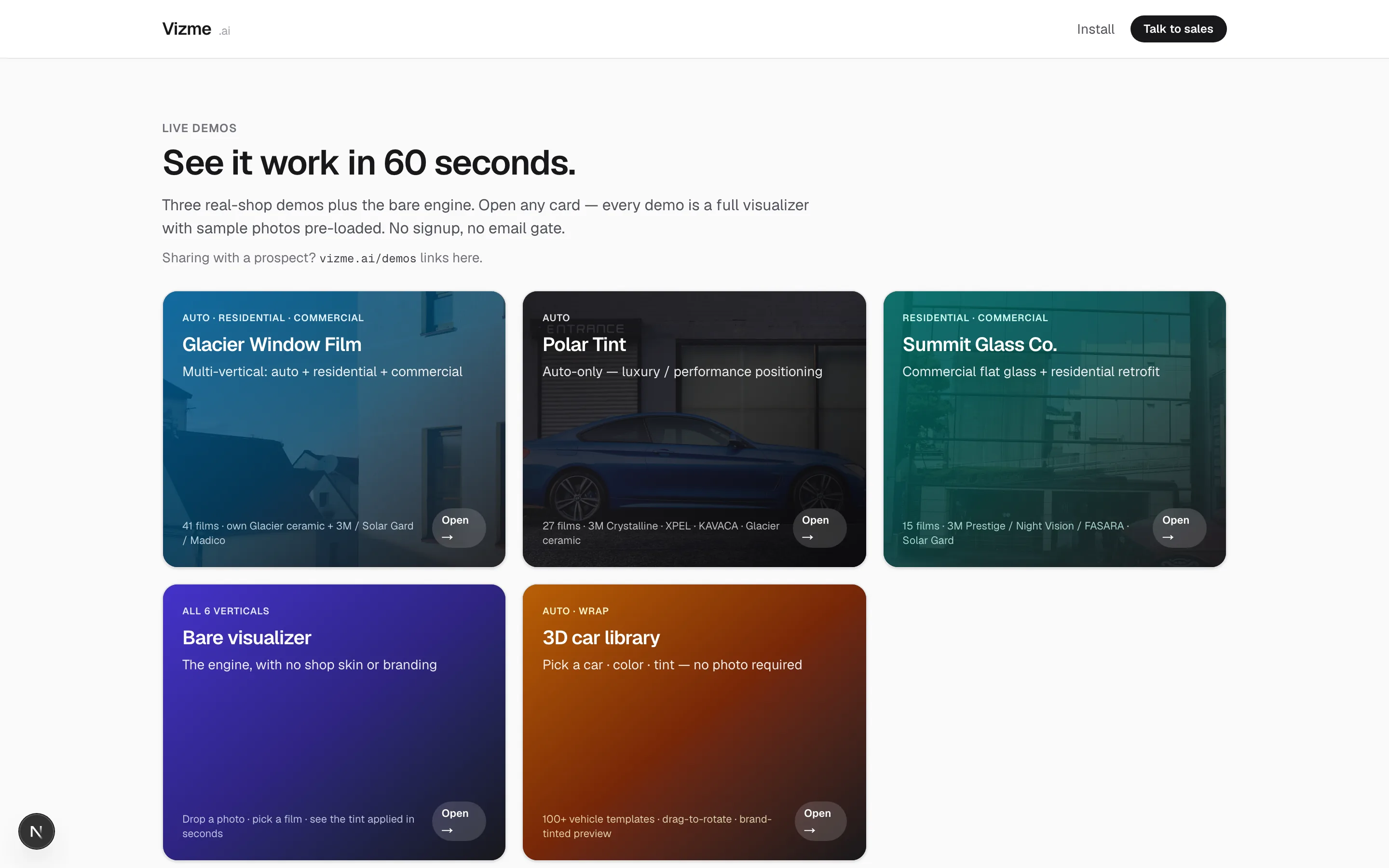1389x868 pixels.
Task: Click the Bare visualizer card title
Action: tap(246, 638)
